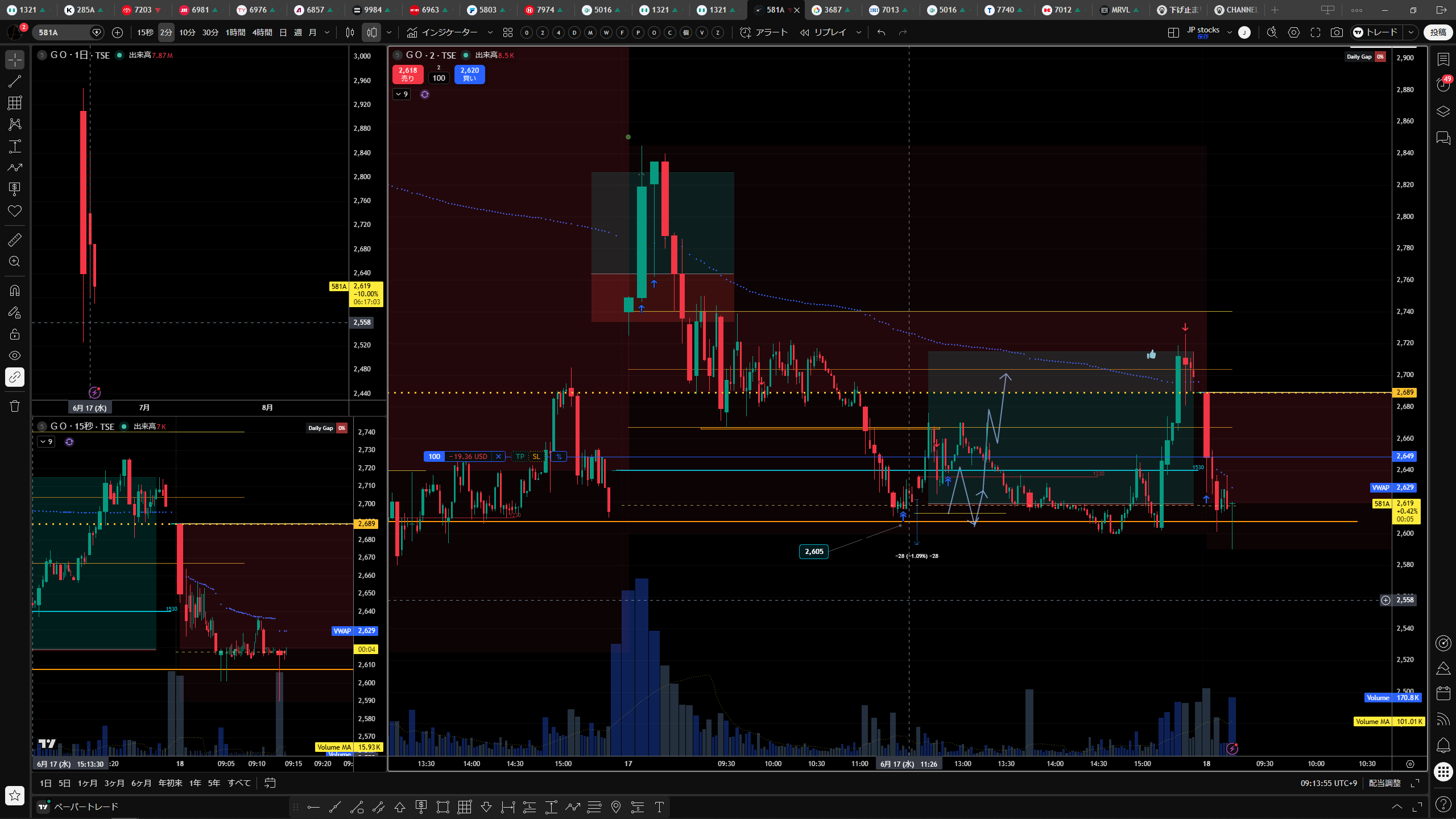Open chart settings gear at bottom-right
The image size is (1456, 819).
coord(1410,764)
